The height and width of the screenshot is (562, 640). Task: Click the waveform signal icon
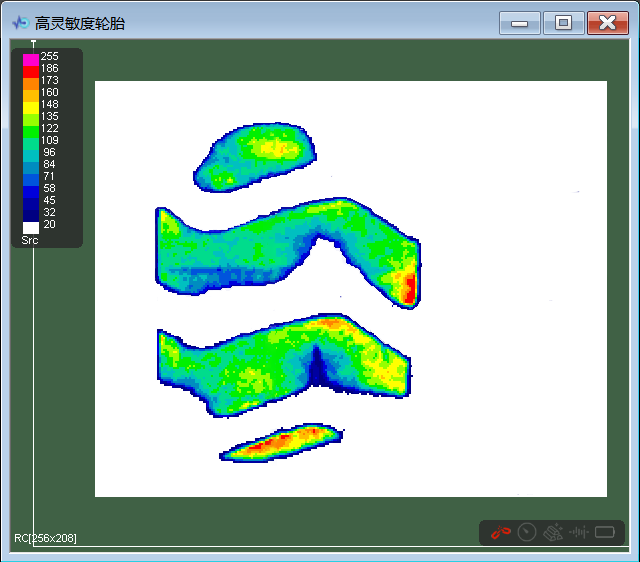(x=579, y=532)
